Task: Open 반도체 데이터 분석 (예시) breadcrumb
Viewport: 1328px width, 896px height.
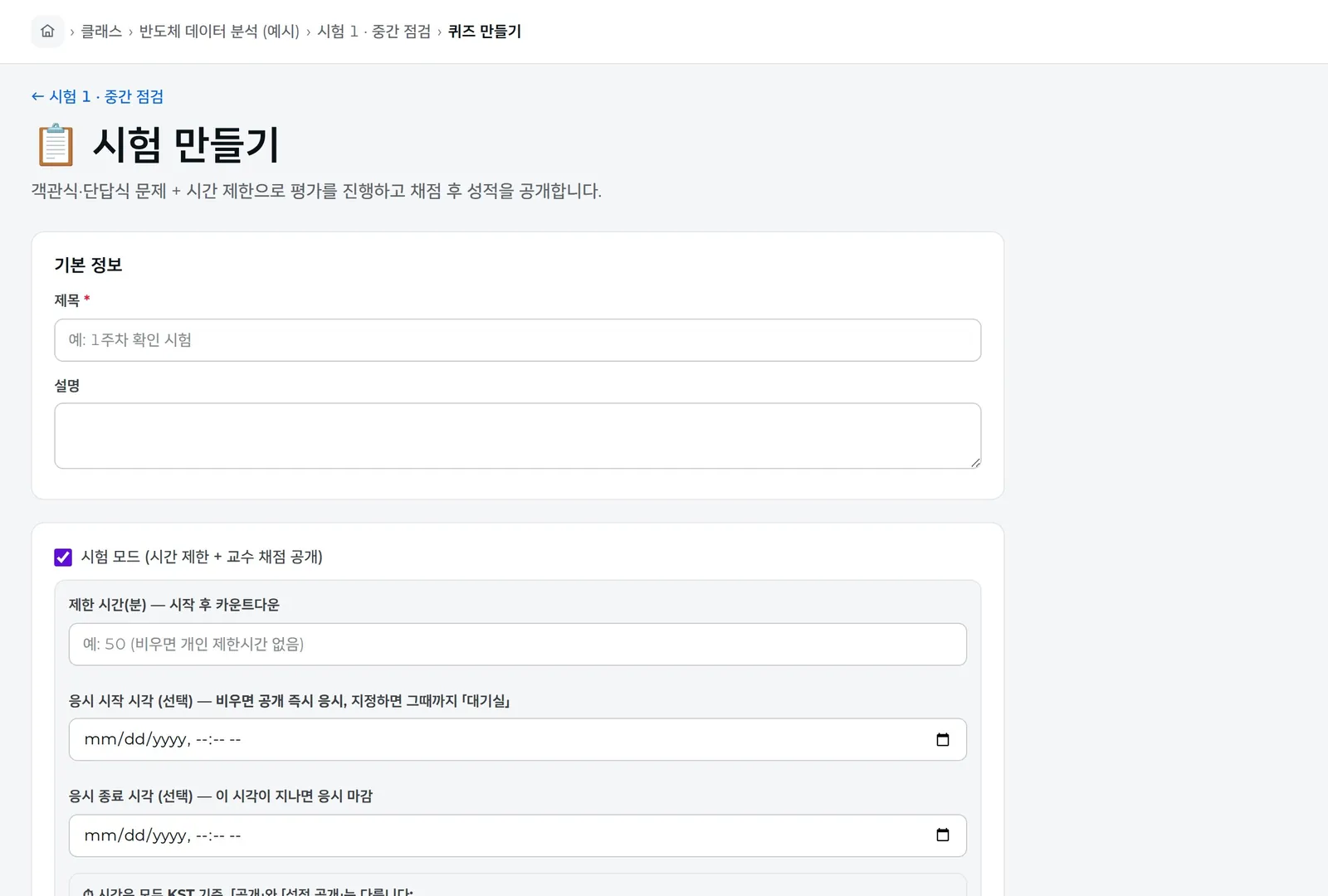Action: coord(219,32)
